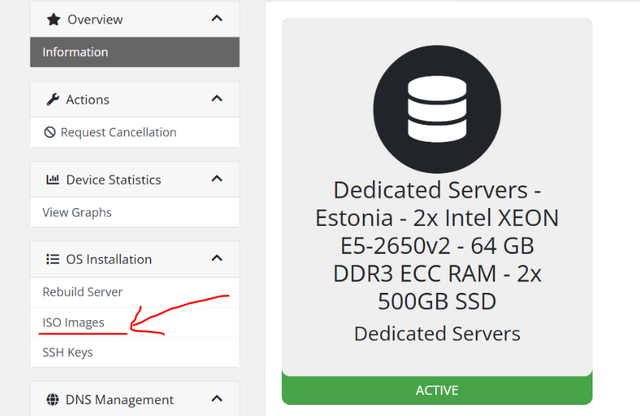640x416 pixels.
Task: Click the Actions heading text
Action: [88, 100]
